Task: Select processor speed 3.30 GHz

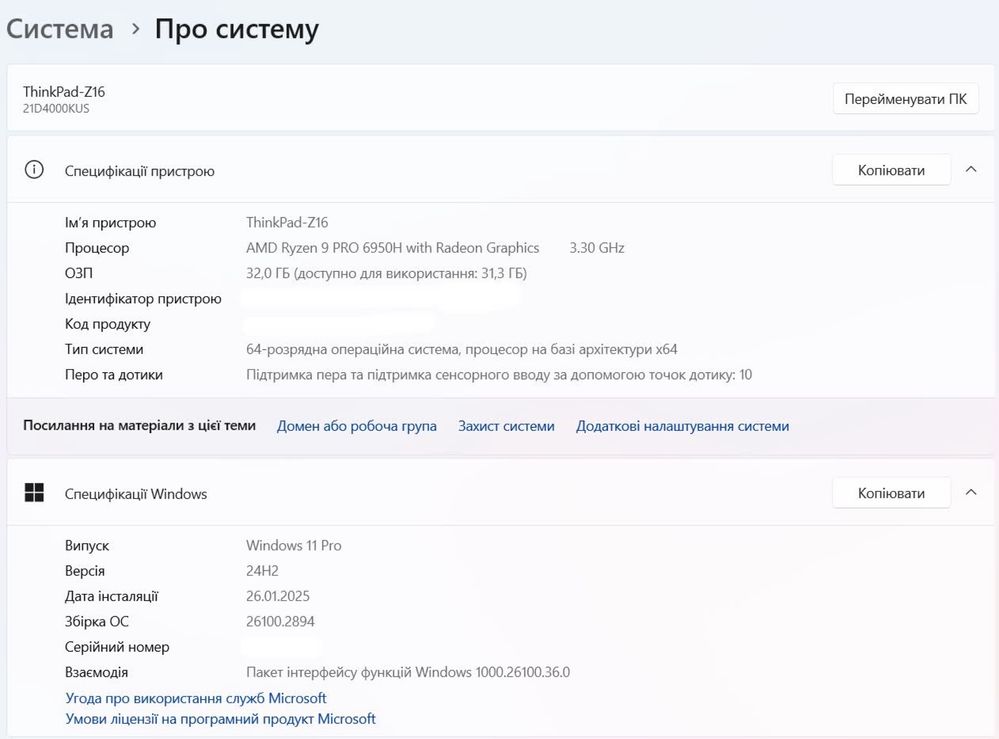Action: pos(596,248)
